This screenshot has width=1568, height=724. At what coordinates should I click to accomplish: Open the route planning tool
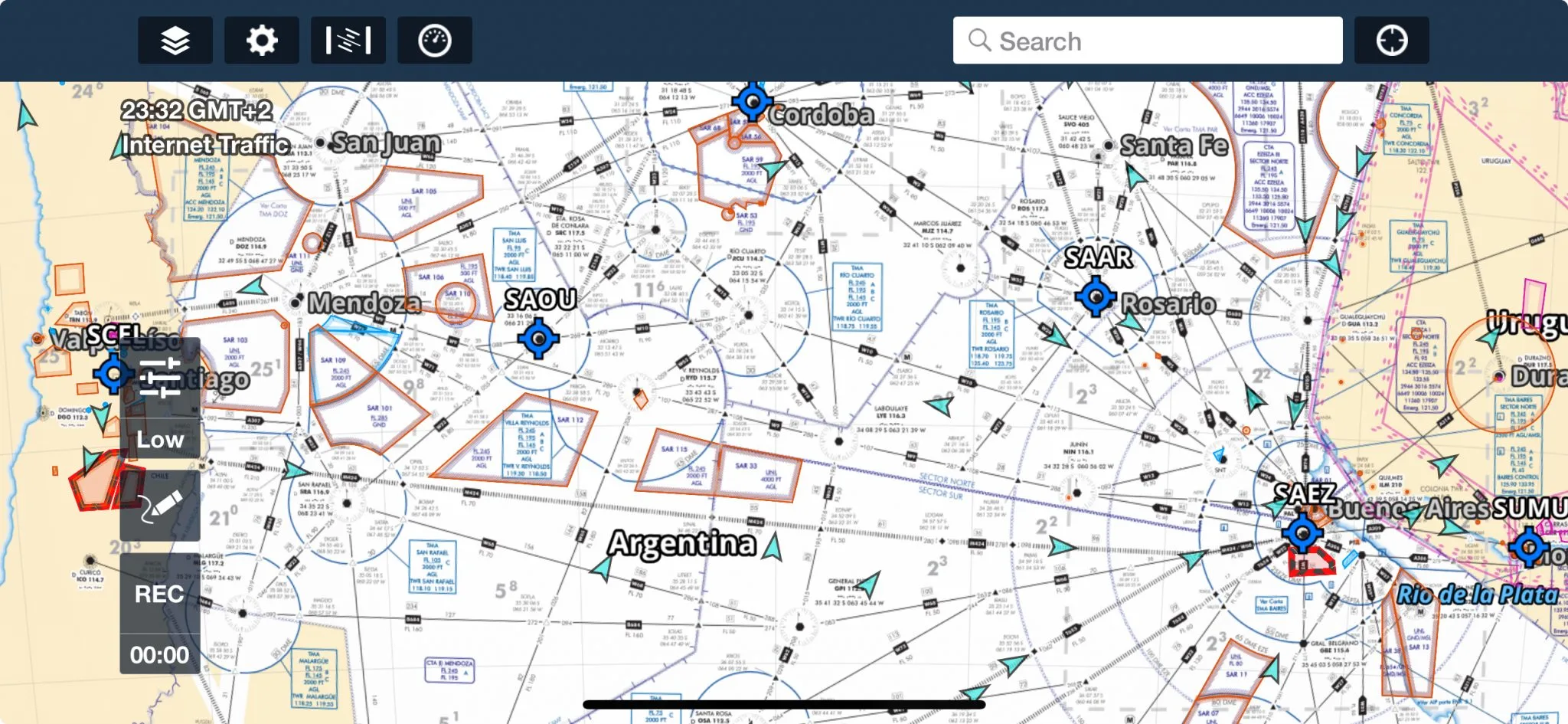pyautogui.click(x=348, y=41)
